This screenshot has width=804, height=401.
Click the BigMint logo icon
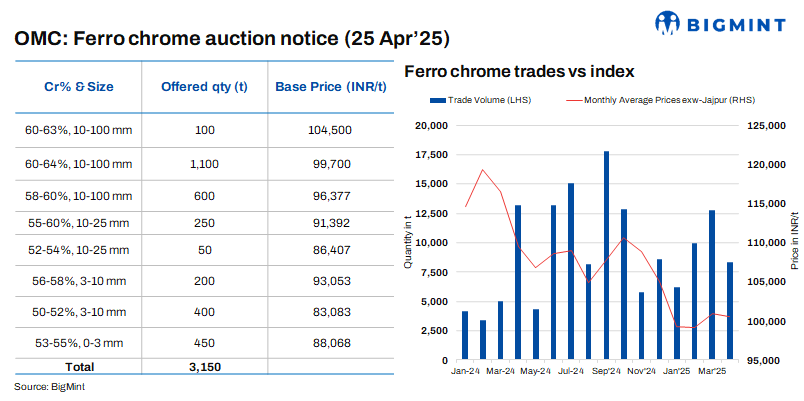(668, 22)
